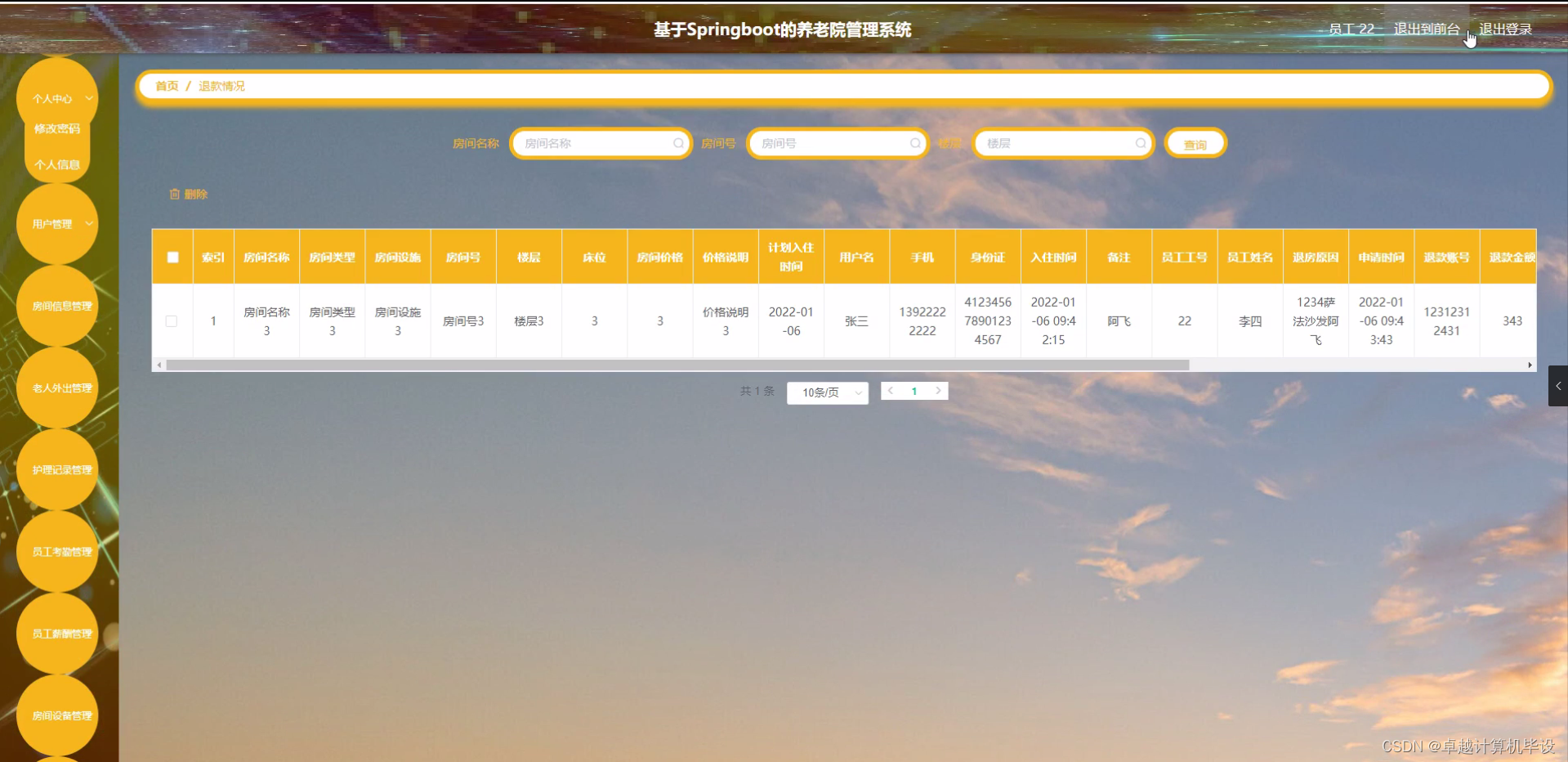Open 首页 from the breadcrumb
Screen dimensions: 1568x762
tap(166, 85)
